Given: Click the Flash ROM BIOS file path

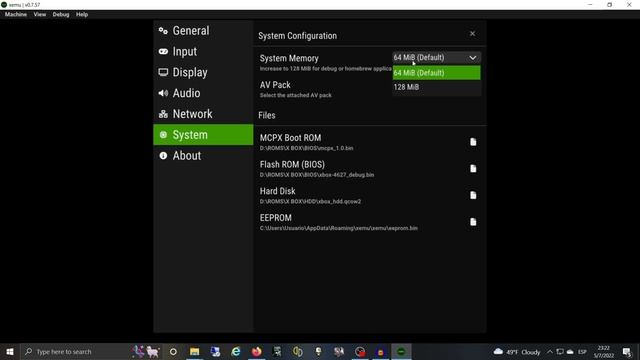Looking at the screenshot, I should pos(317,175).
